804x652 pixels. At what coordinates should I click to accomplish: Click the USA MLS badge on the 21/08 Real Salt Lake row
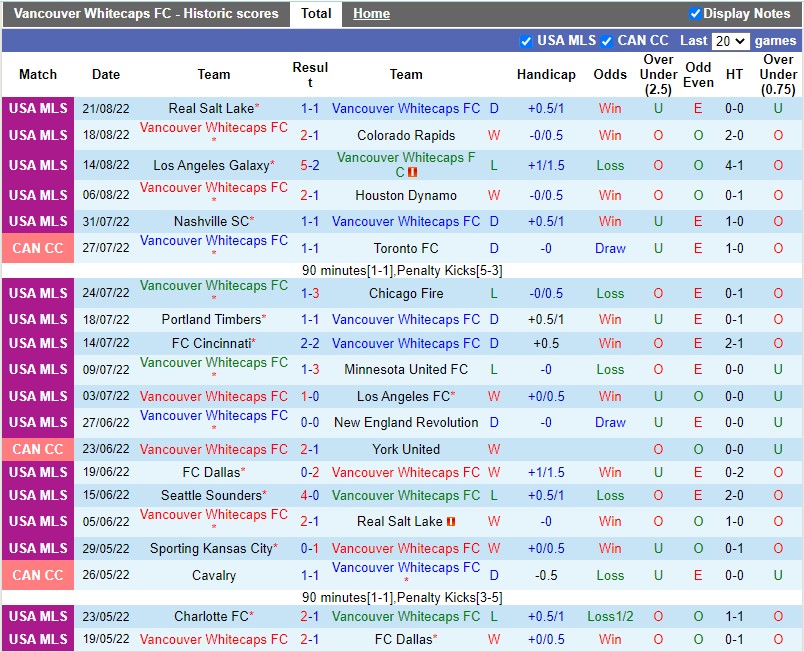37,109
